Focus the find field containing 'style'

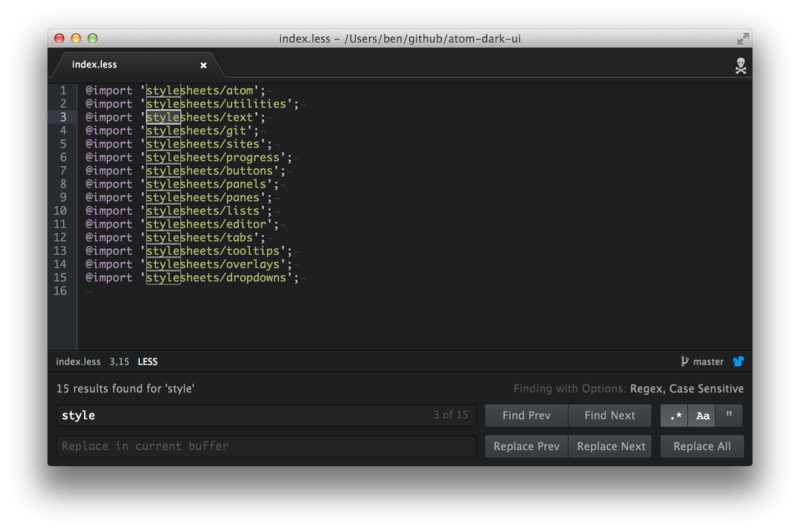click(x=240, y=416)
